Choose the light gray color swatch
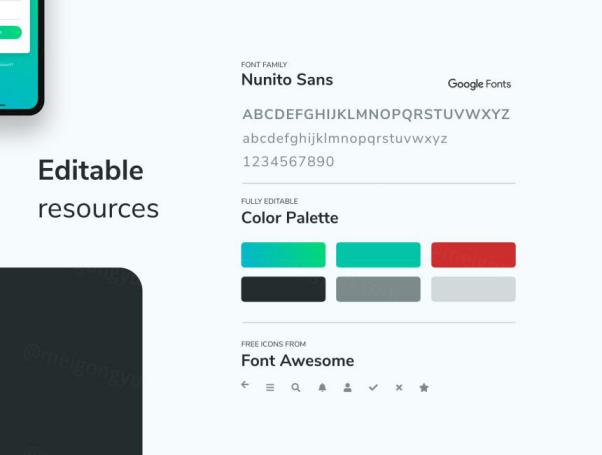602x455 pixels. (473, 289)
